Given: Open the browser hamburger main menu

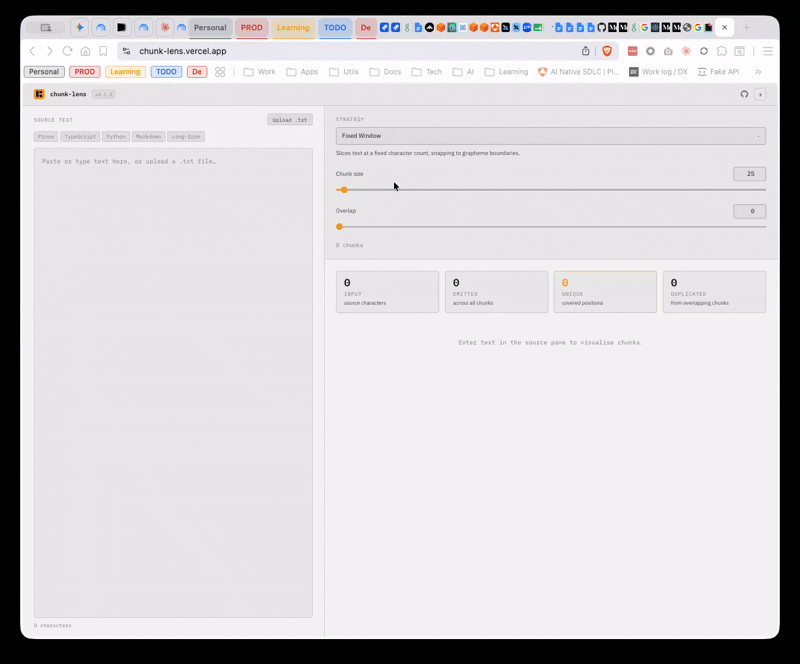Looking at the screenshot, I should tap(767, 51).
